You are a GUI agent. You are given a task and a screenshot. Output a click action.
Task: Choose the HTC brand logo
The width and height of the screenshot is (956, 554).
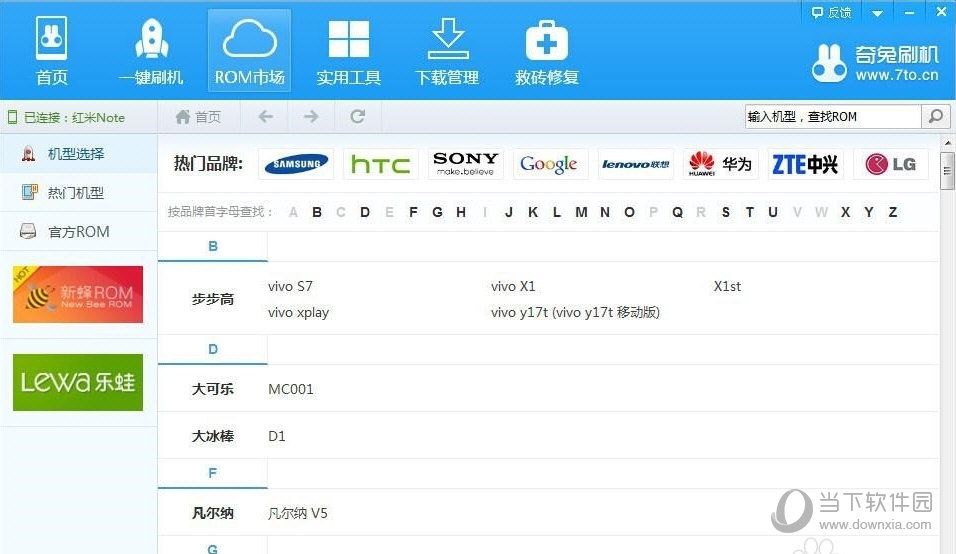[x=380, y=164]
